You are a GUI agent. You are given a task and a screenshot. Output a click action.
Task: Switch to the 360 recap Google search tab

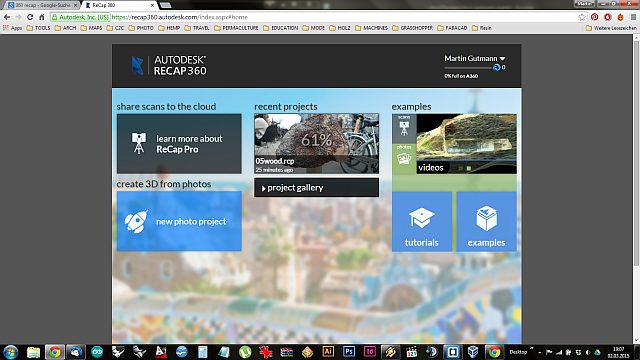[42, 5]
